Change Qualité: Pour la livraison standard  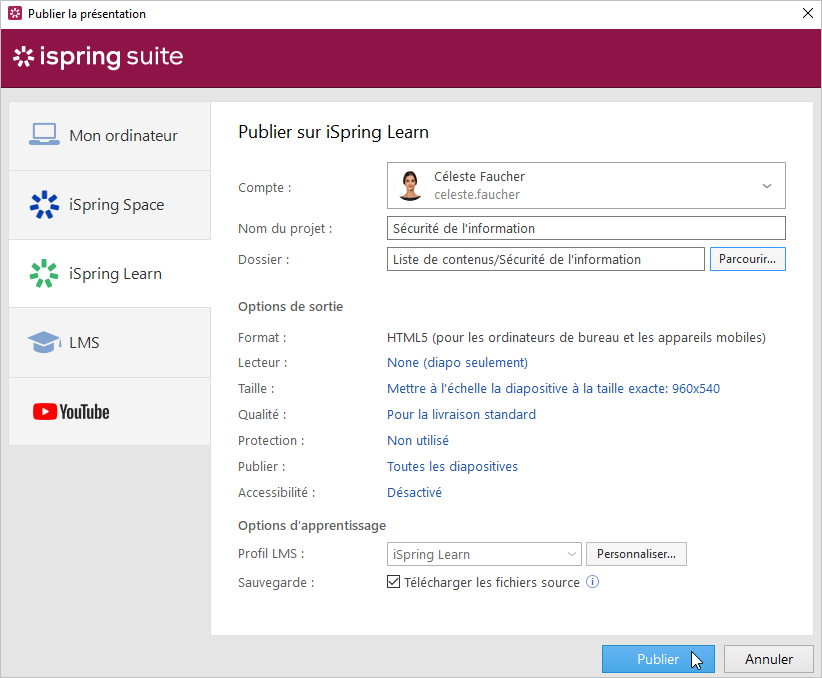tap(461, 414)
